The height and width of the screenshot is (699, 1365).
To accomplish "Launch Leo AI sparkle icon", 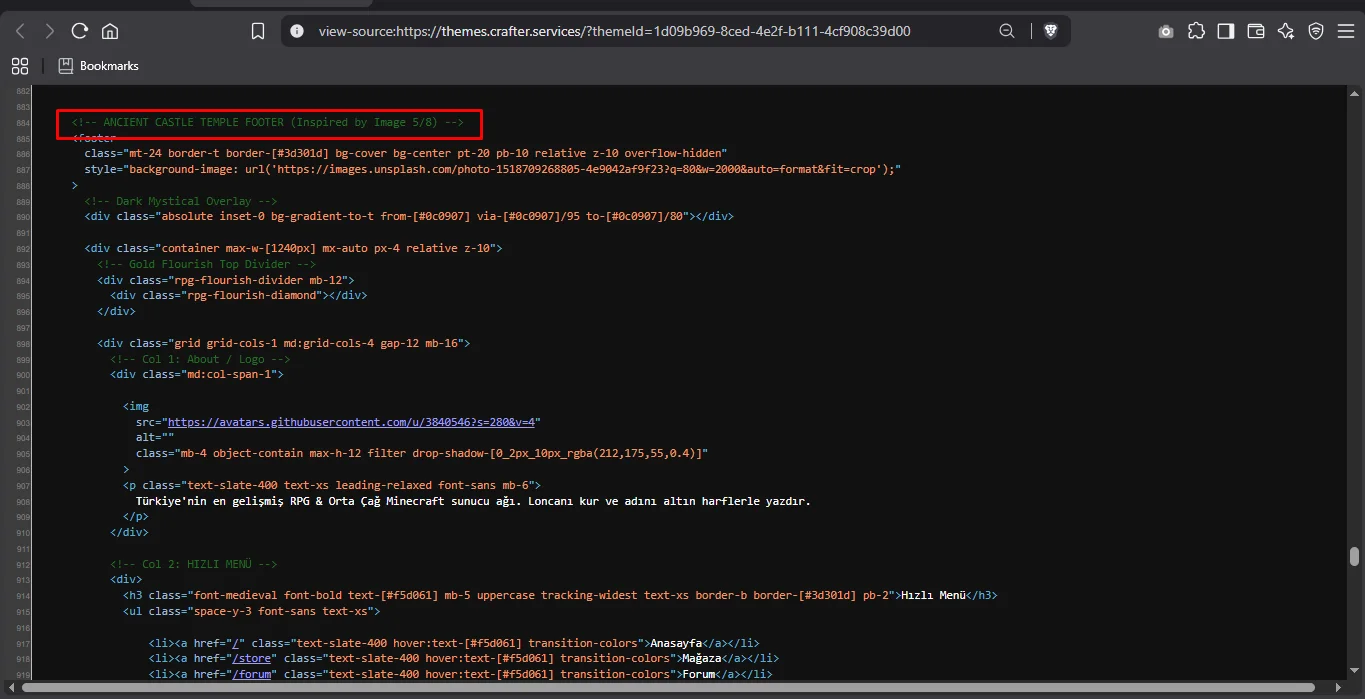I will (x=1286, y=31).
